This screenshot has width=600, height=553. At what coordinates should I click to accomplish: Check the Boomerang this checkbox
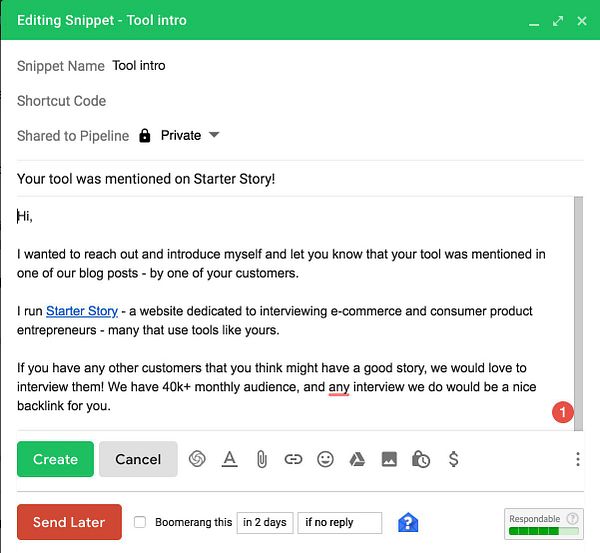pyautogui.click(x=140, y=522)
